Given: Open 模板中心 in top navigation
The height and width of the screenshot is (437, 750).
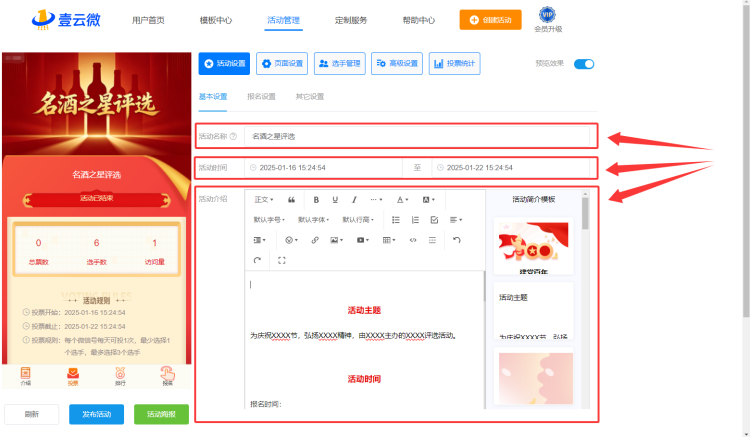Looking at the screenshot, I should tap(216, 20).
